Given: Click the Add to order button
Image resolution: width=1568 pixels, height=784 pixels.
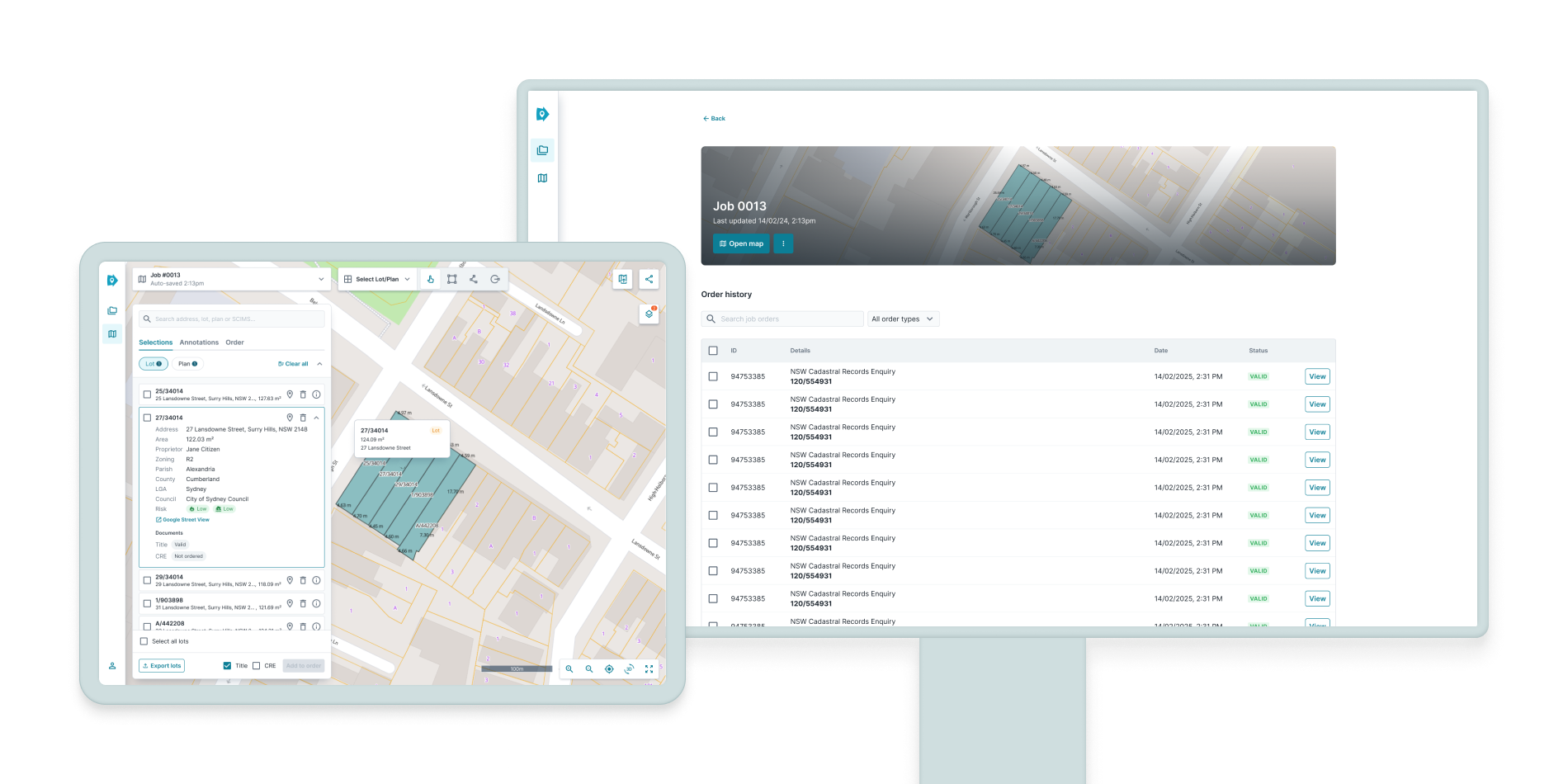Looking at the screenshot, I should tap(304, 666).
